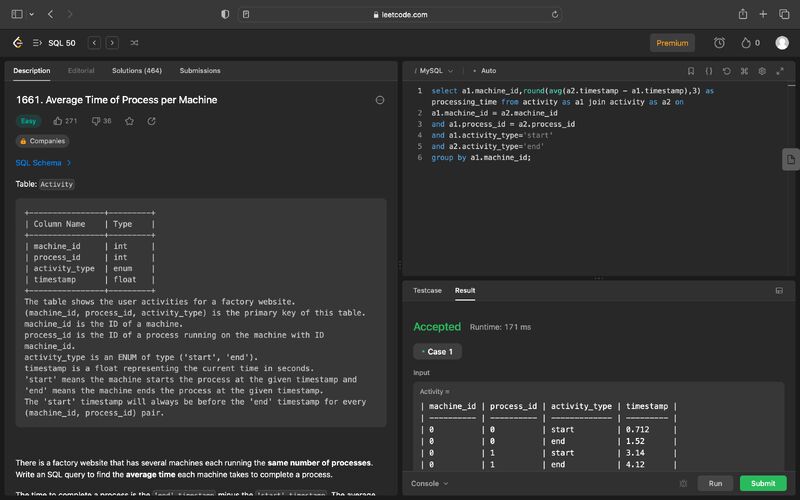Click the Easy difficulty badge

29,121
